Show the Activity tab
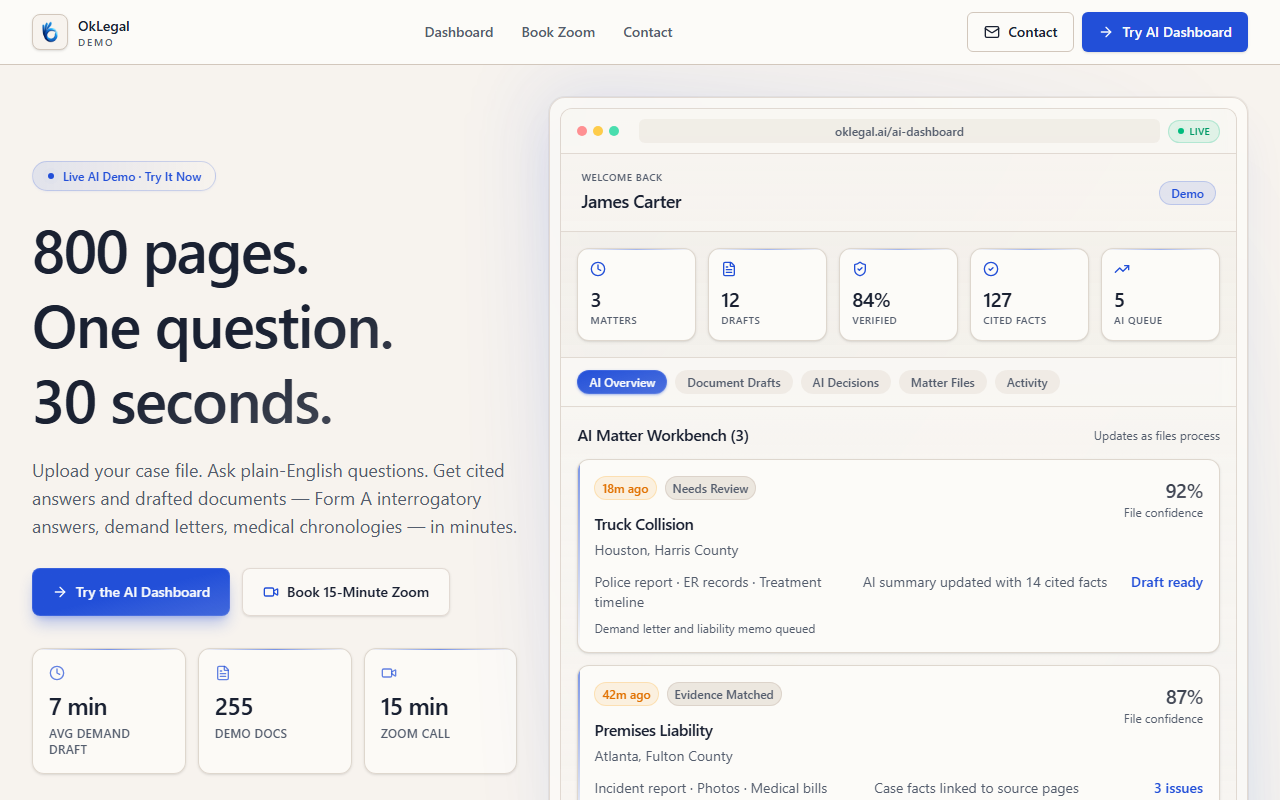 1027,383
